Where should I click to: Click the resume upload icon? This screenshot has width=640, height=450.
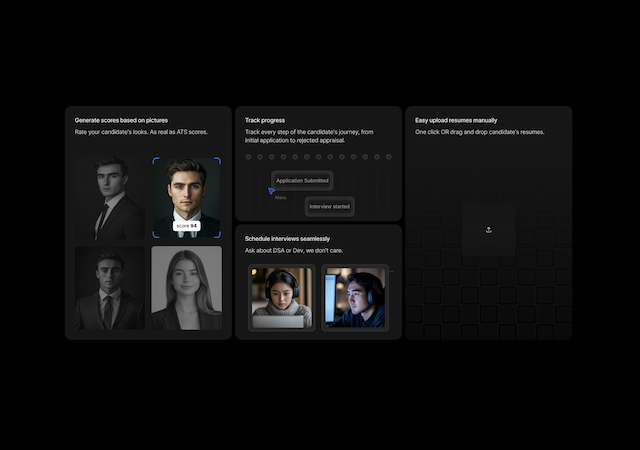(x=489, y=230)
